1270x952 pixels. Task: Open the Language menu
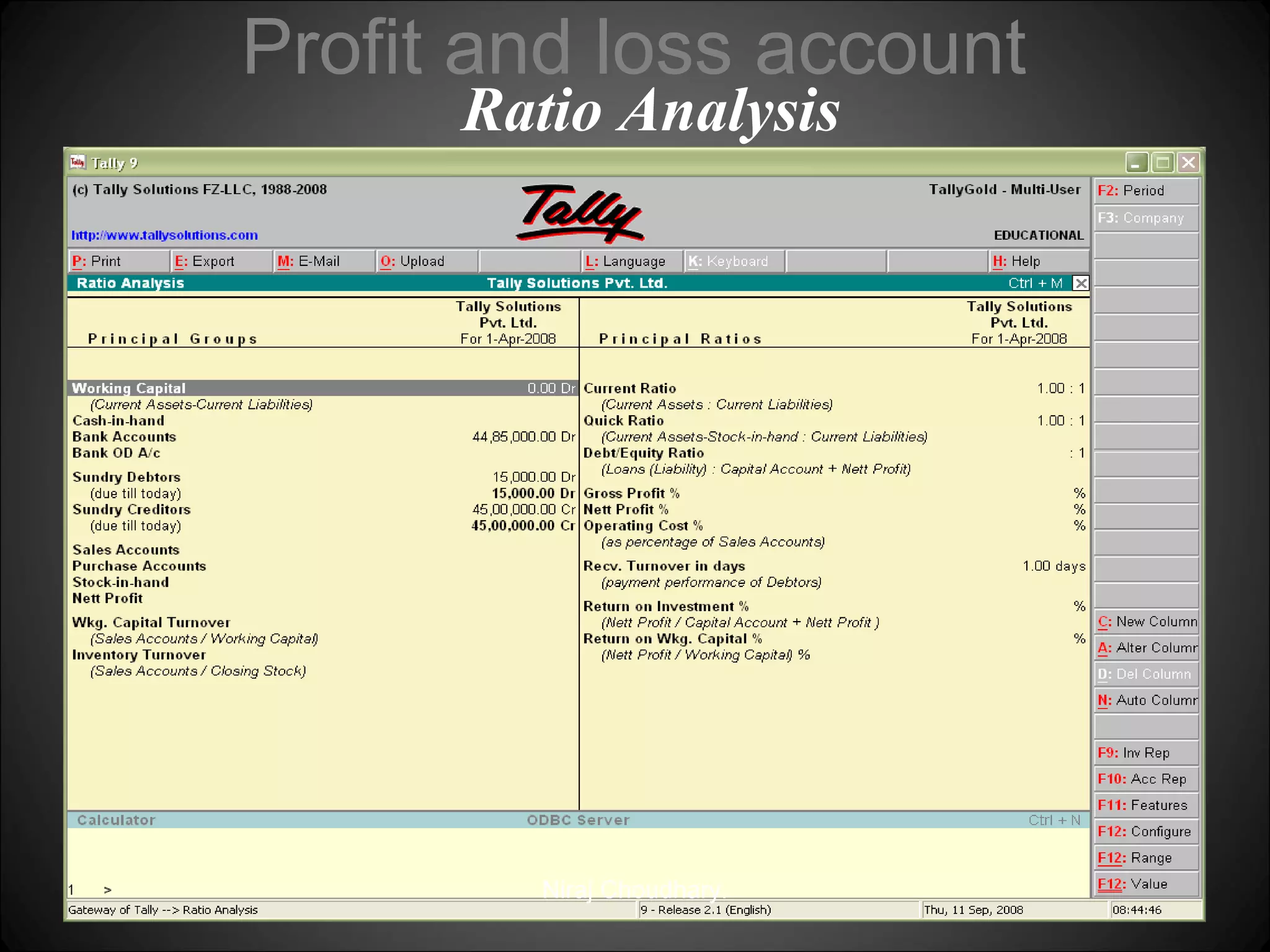point(632,261)
